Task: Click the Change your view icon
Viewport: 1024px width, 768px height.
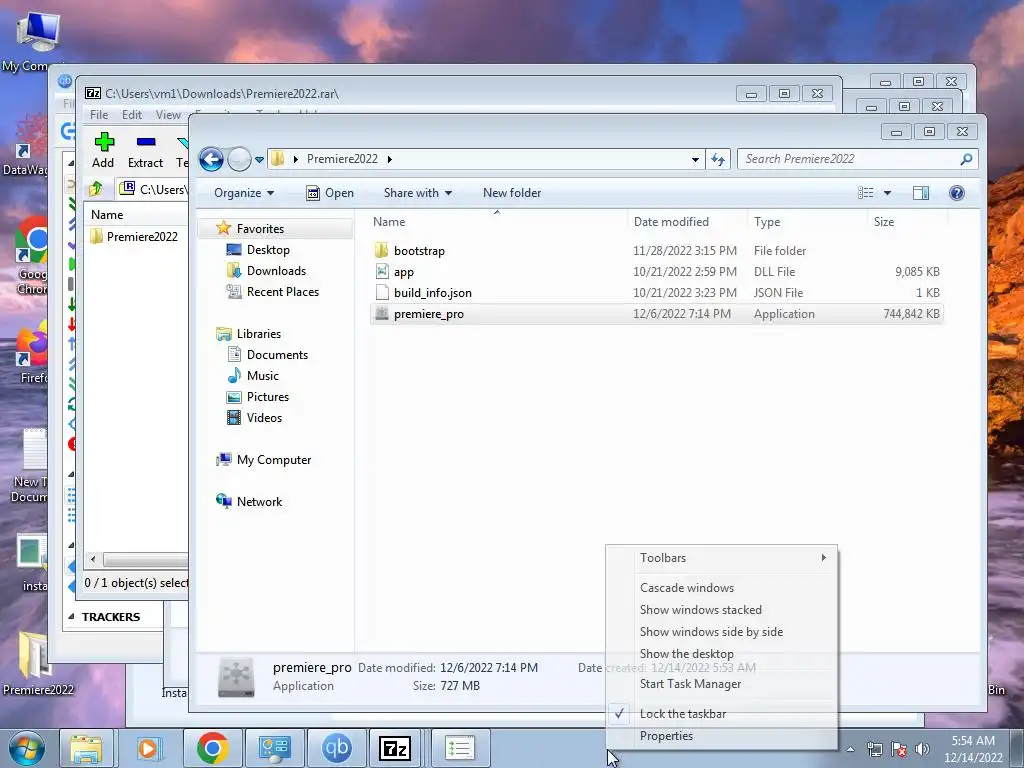Action: (x=865, y=193)
